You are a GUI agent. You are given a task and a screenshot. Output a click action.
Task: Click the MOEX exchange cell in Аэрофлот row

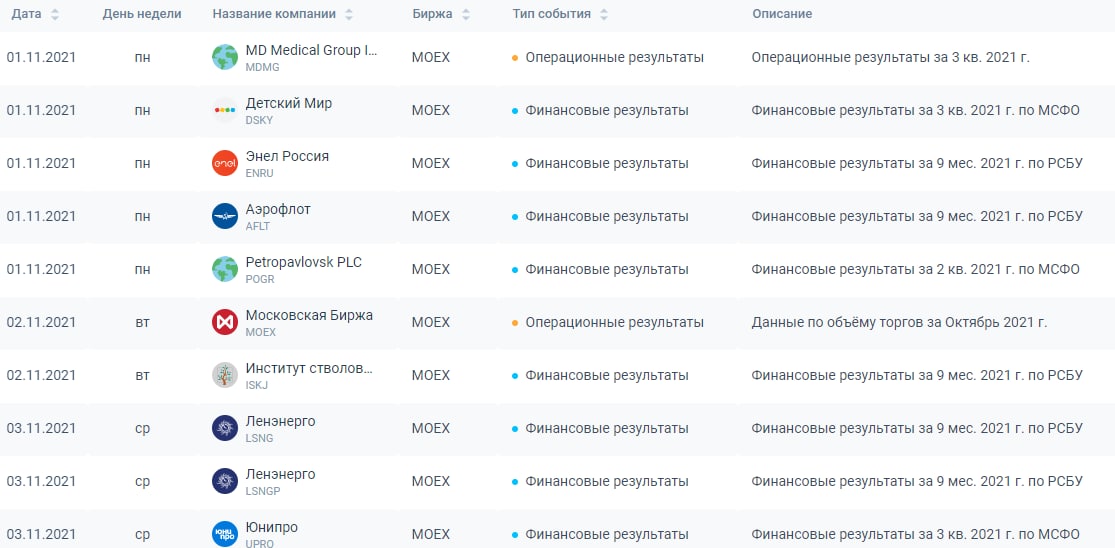click(x=431, y=216)
